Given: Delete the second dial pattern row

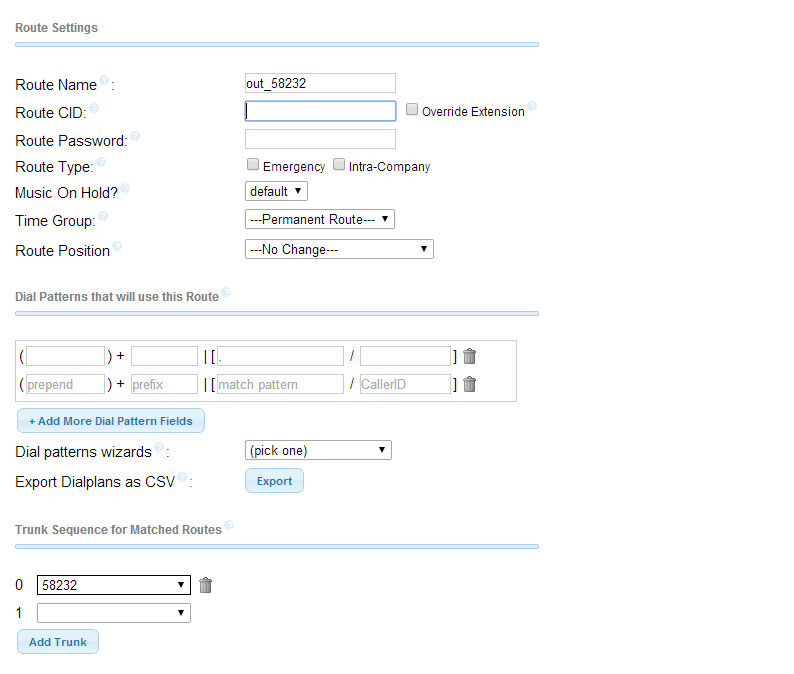Looking at the screenshot, I should pos(470,384).
